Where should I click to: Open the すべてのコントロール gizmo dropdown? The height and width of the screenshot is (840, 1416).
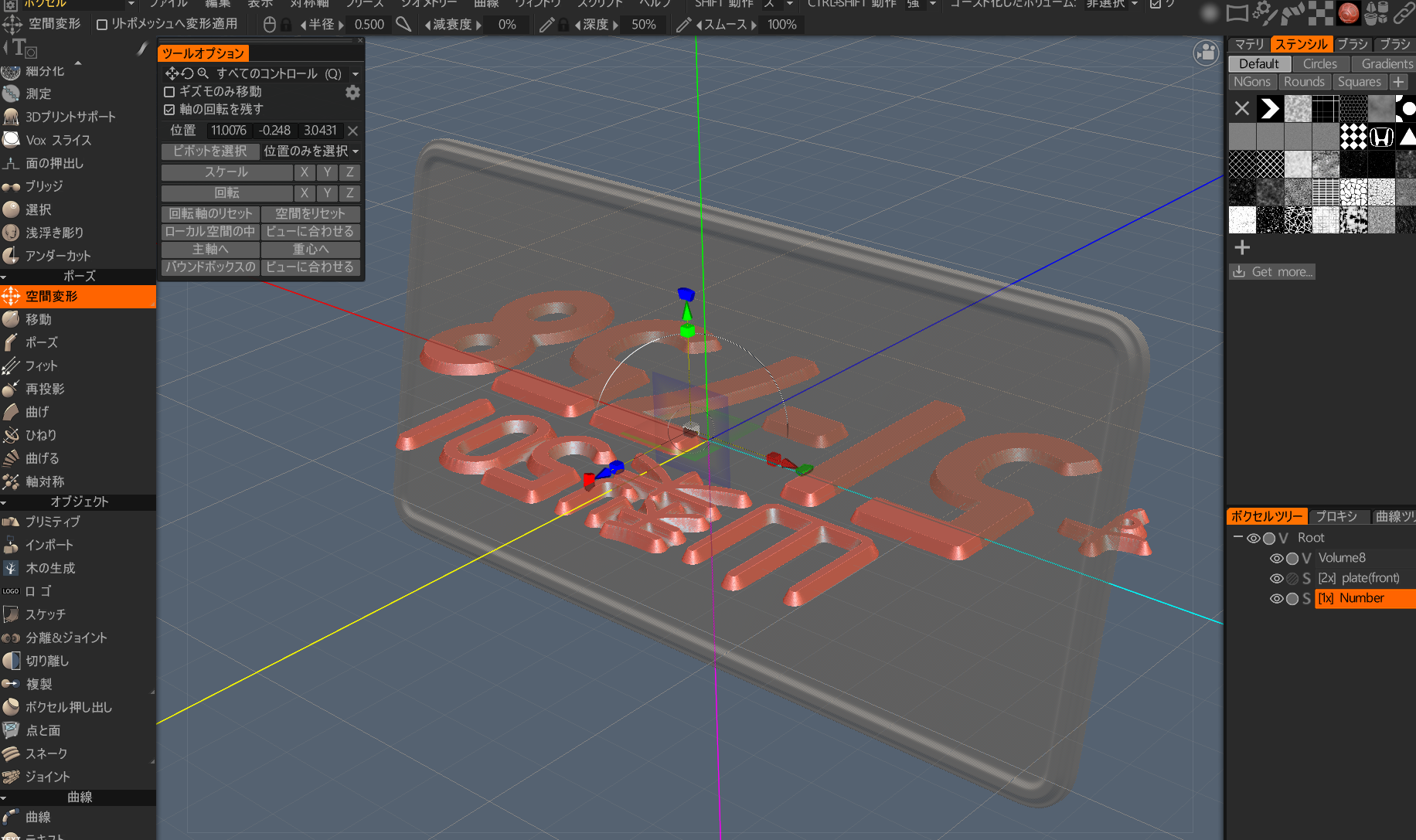tap(356, 74)
